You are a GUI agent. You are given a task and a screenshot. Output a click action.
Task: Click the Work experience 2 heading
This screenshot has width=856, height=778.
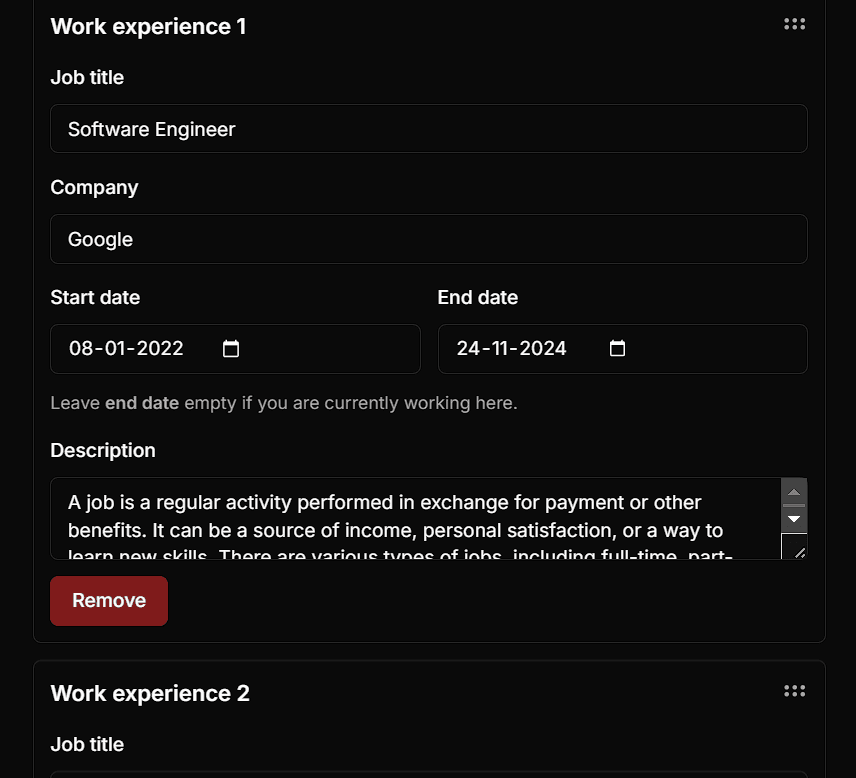click(150, 694)
